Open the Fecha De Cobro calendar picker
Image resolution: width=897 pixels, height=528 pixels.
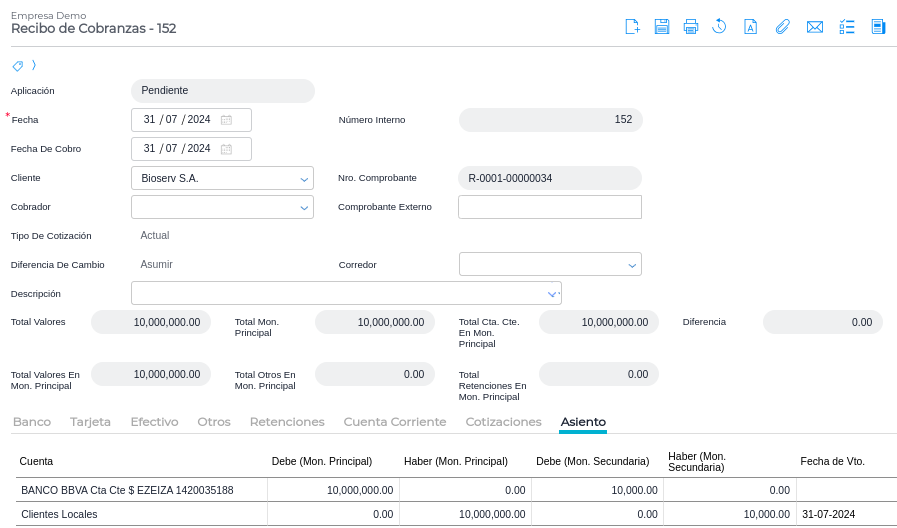[x=226, y=149]
